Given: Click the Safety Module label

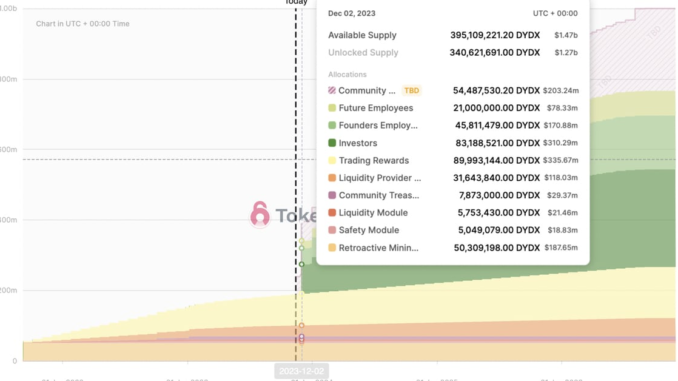Looking at the screenshot, I should pos(369,230).
